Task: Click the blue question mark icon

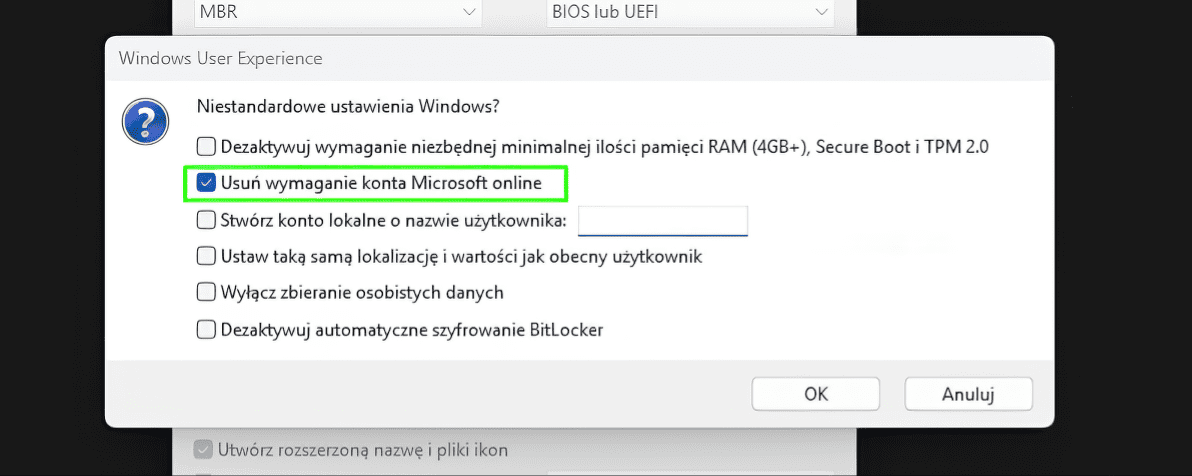Action: click(x=144, y=121)
